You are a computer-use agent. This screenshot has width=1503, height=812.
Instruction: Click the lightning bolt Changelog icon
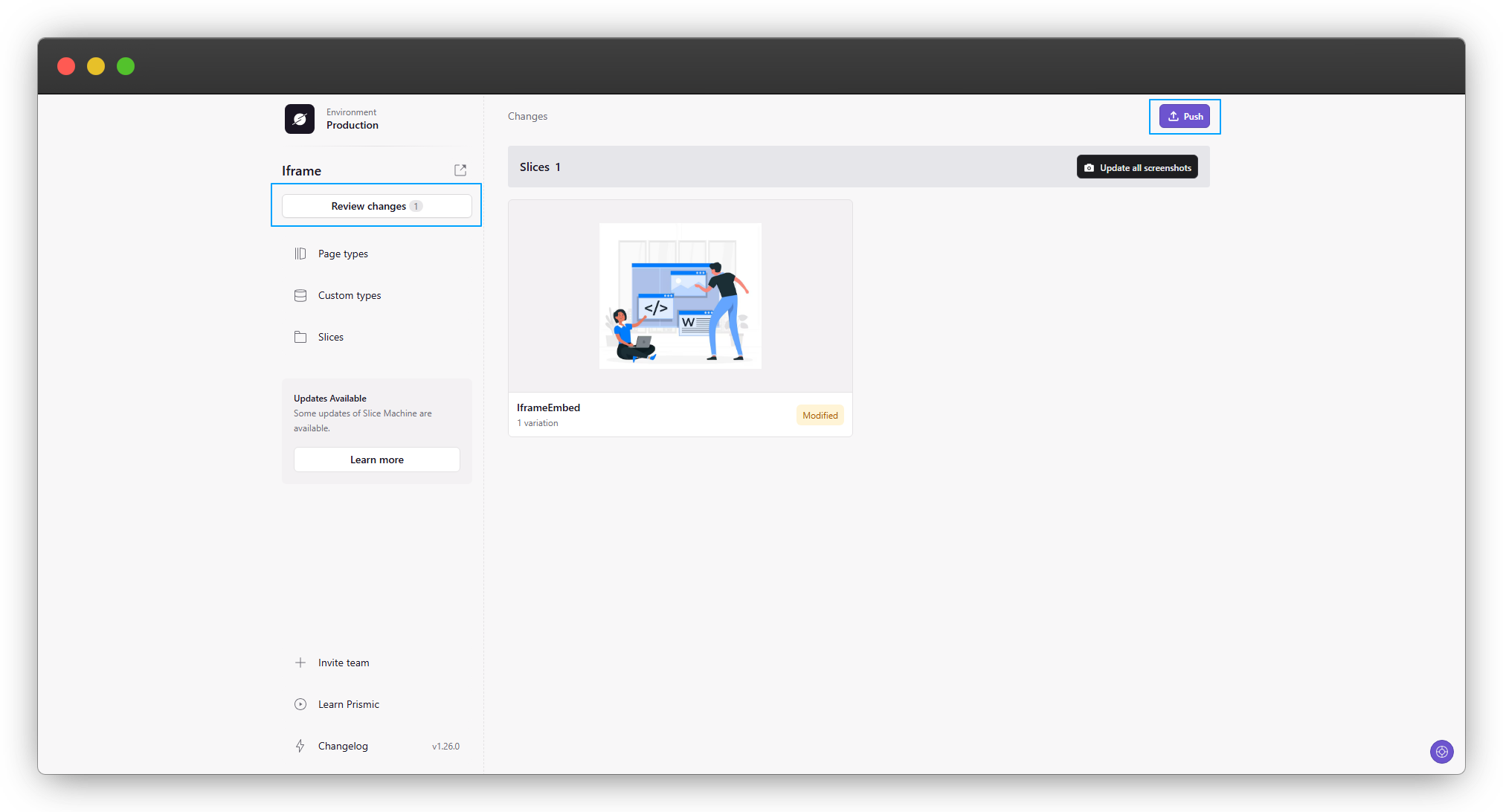pyautogui.click(x=300, y=746)
